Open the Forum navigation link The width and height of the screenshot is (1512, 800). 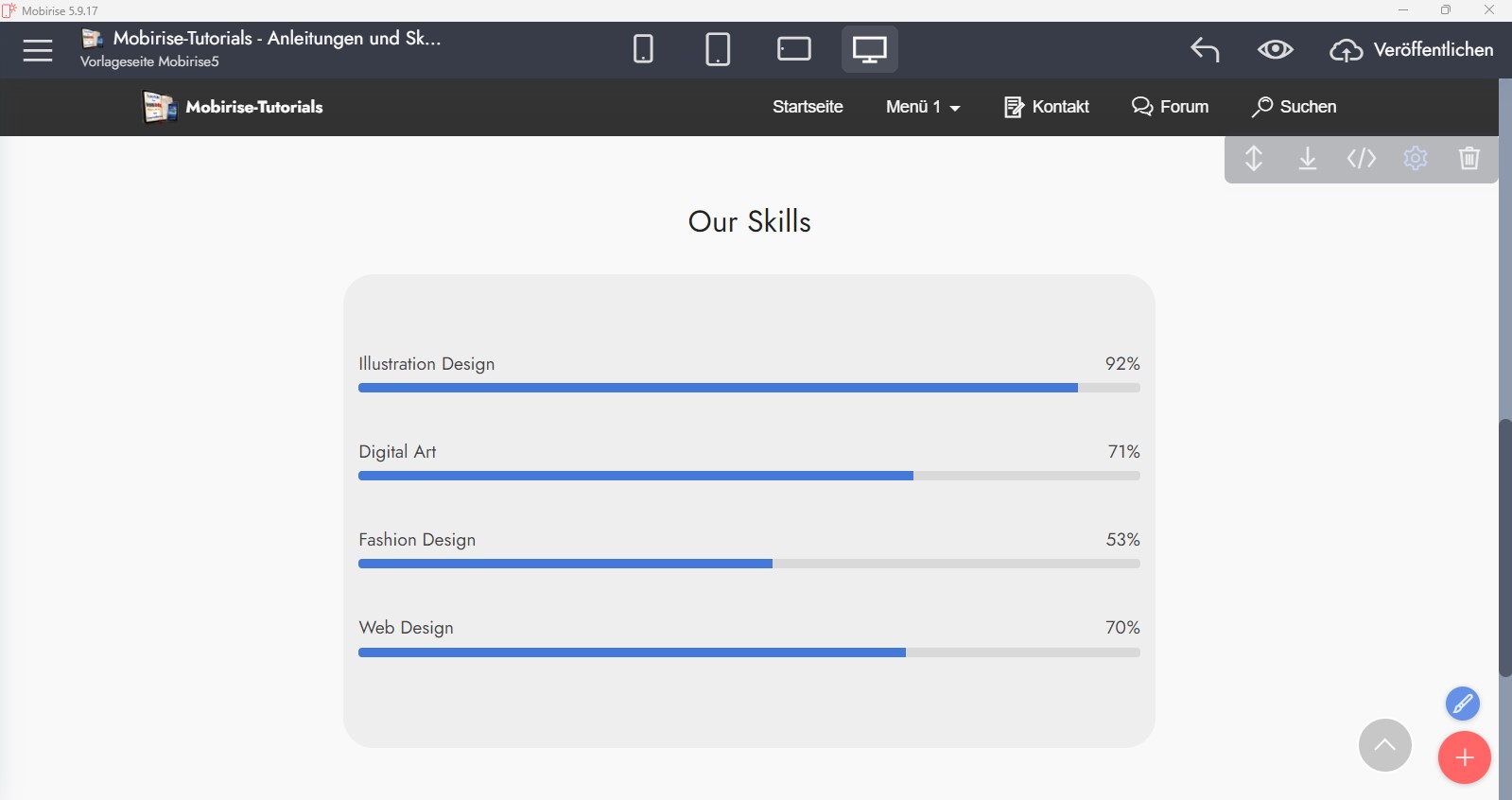point(1171,107)
